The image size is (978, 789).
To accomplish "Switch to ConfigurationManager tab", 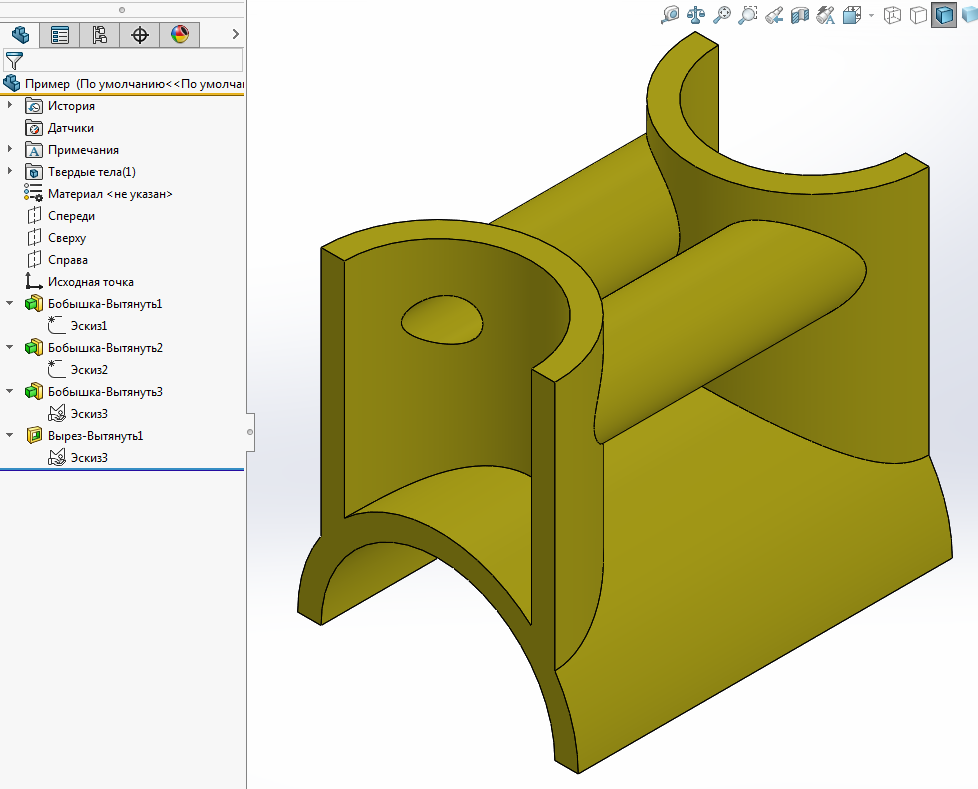I will point(100,35).
